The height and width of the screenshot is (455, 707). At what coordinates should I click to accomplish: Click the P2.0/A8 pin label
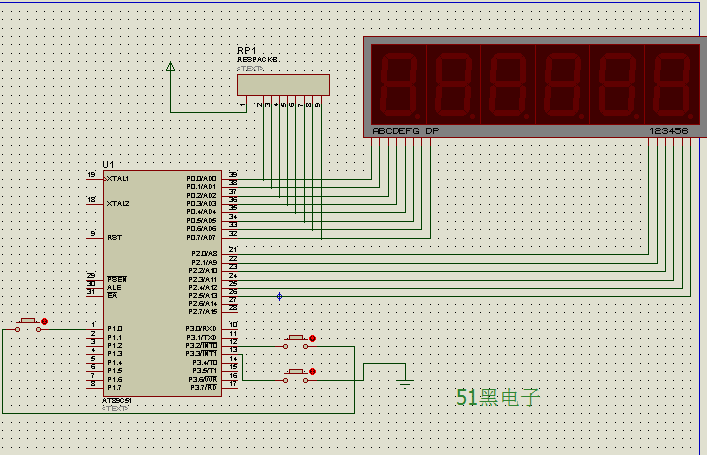coord(204,253)
